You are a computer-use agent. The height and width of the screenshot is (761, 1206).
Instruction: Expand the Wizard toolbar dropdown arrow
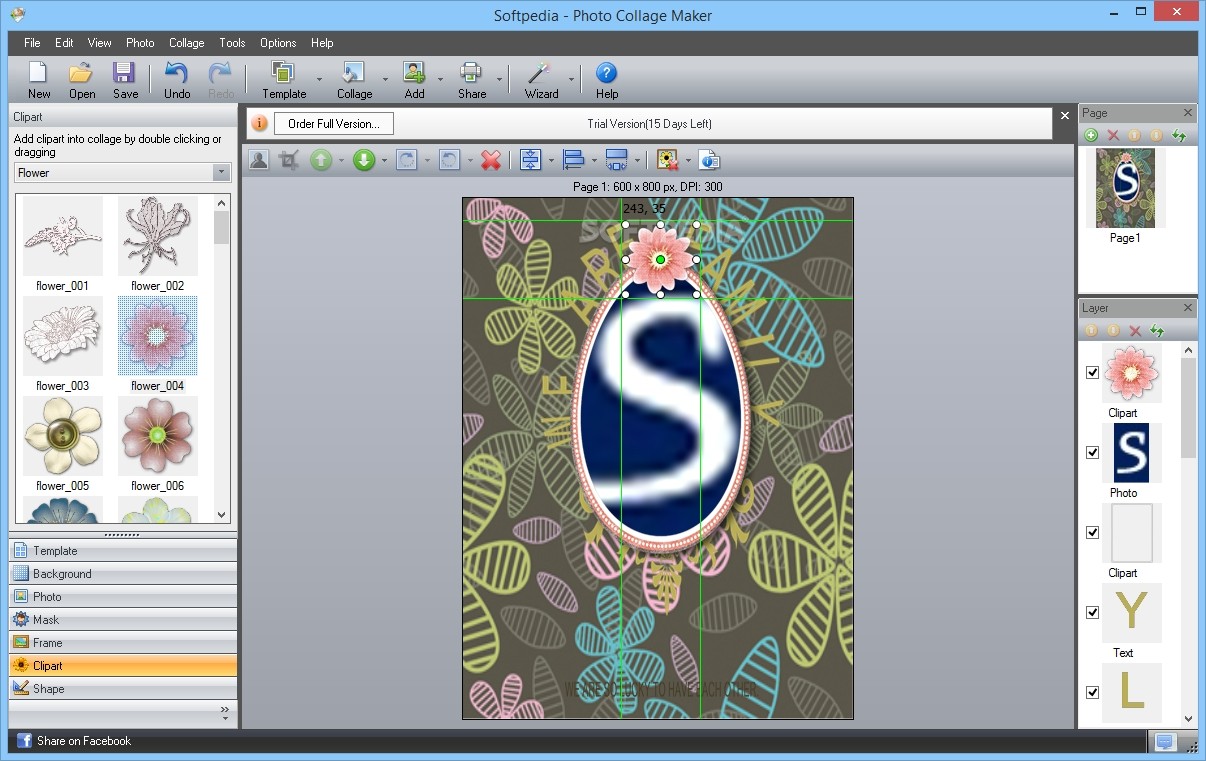click(x=572, y=80)
